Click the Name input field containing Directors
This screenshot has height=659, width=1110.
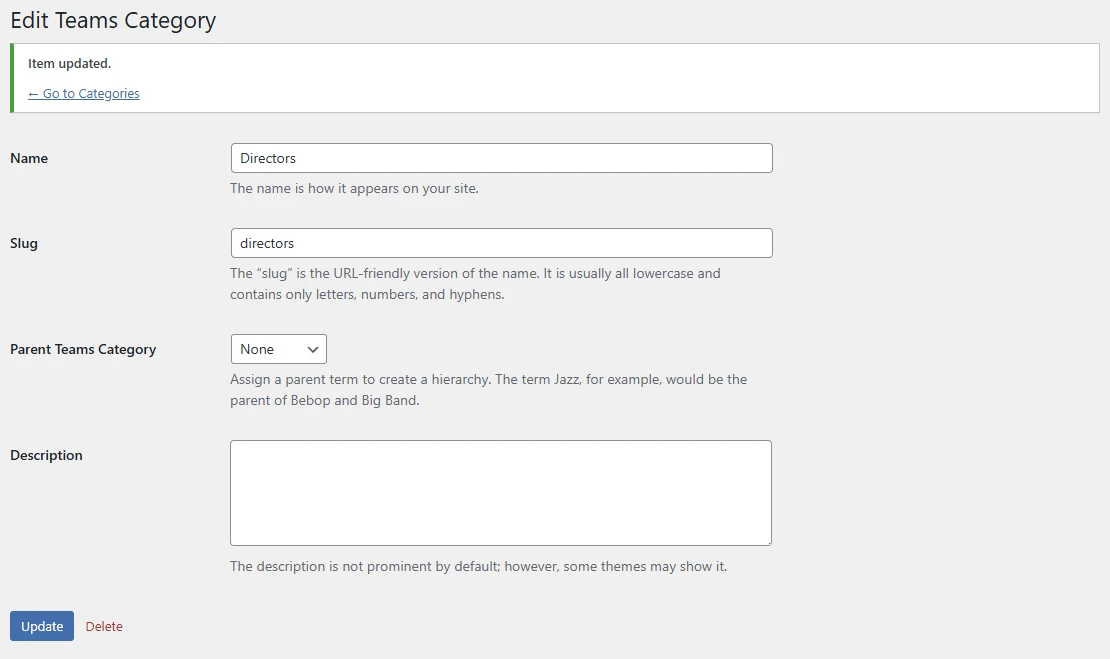(500, 158)
